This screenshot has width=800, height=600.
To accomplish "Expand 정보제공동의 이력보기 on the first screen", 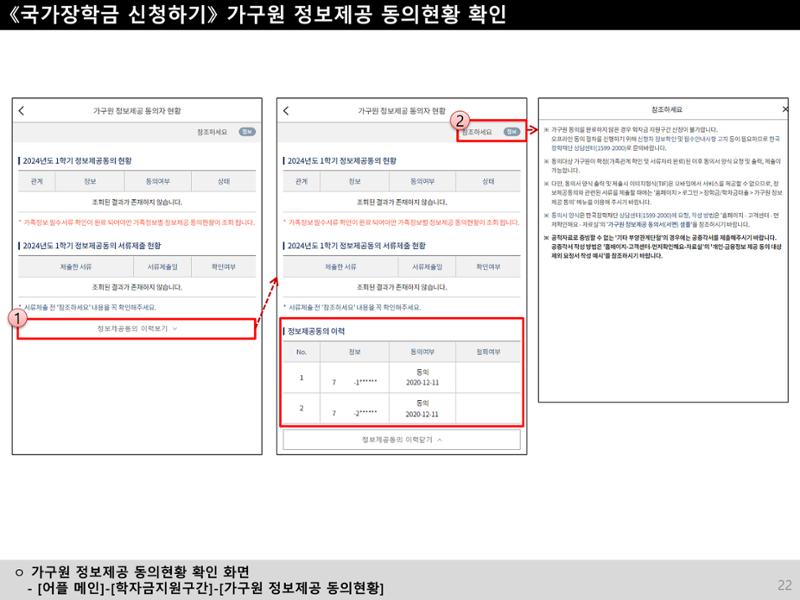I will point(137,329).
